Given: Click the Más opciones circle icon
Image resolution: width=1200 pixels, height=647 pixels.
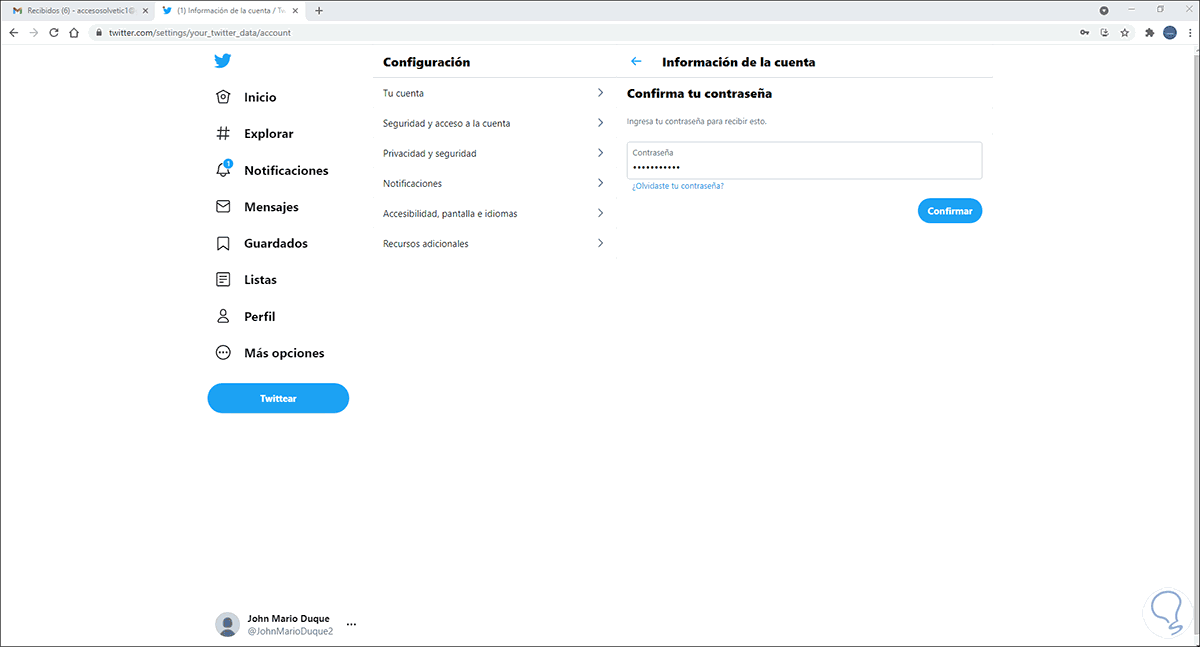Looking at the screenshot, I should [x=224, y=353].
